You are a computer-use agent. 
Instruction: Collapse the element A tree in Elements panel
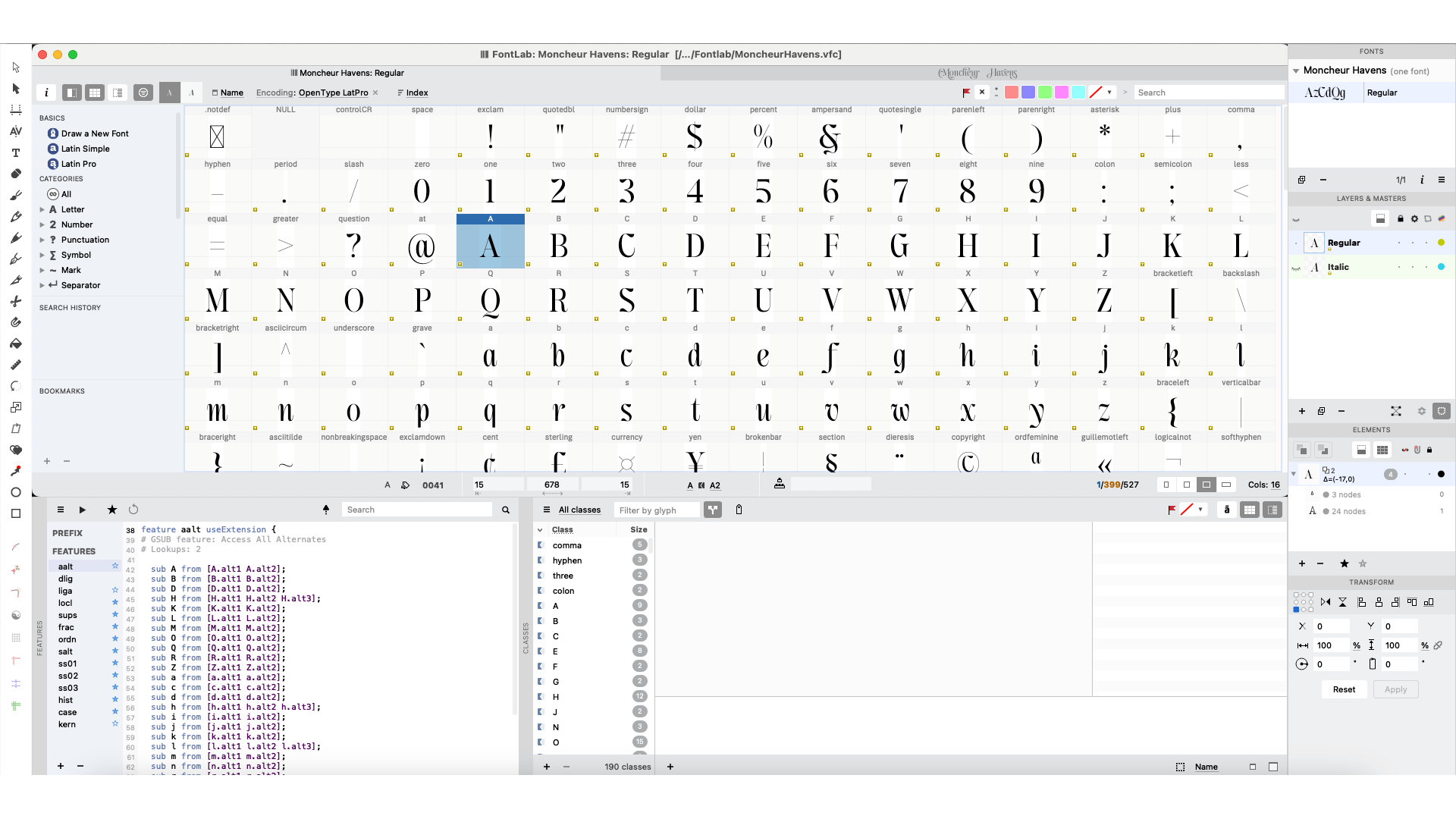click(1294, 474)
